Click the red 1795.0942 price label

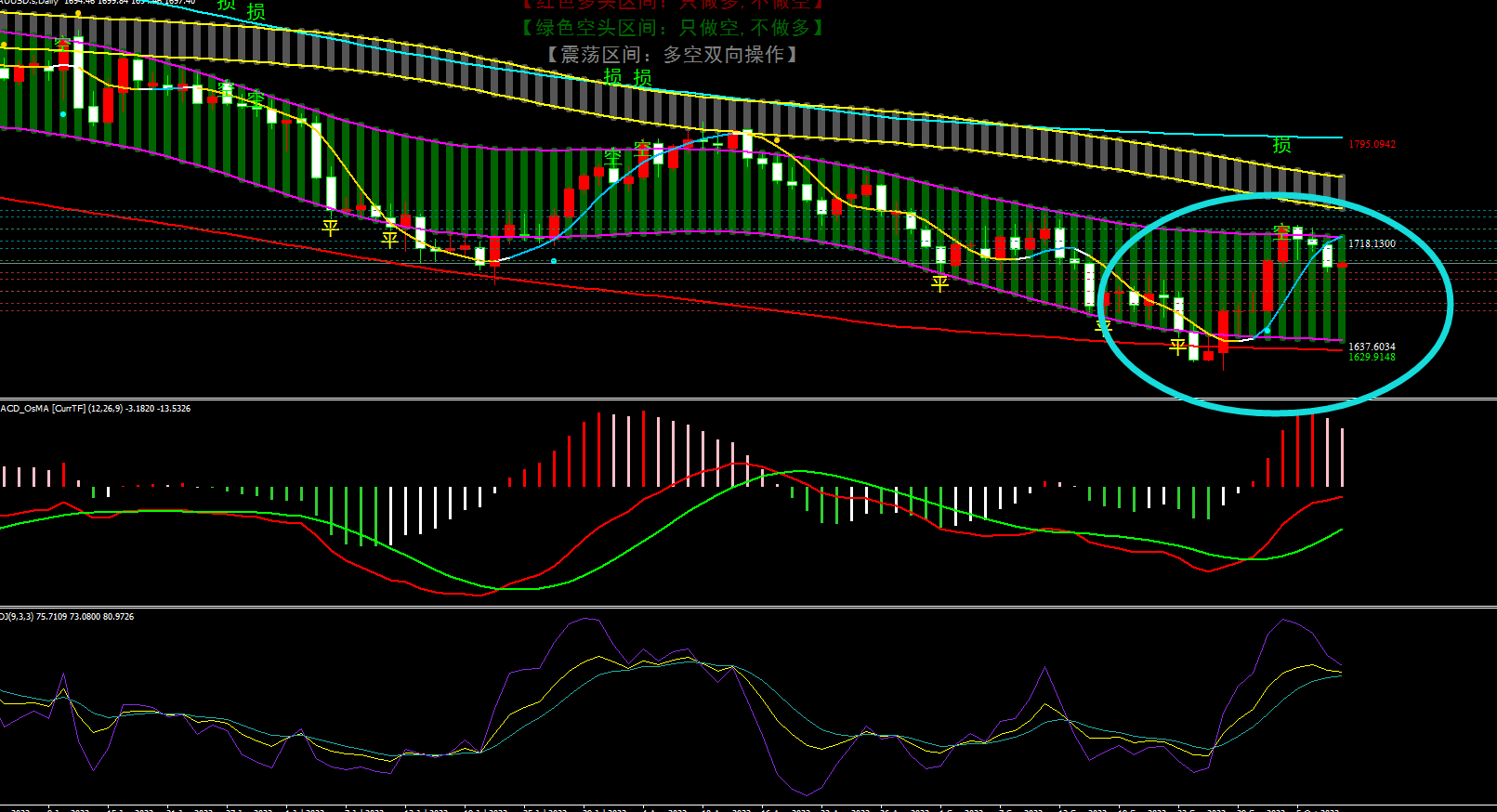(1372, 145)
